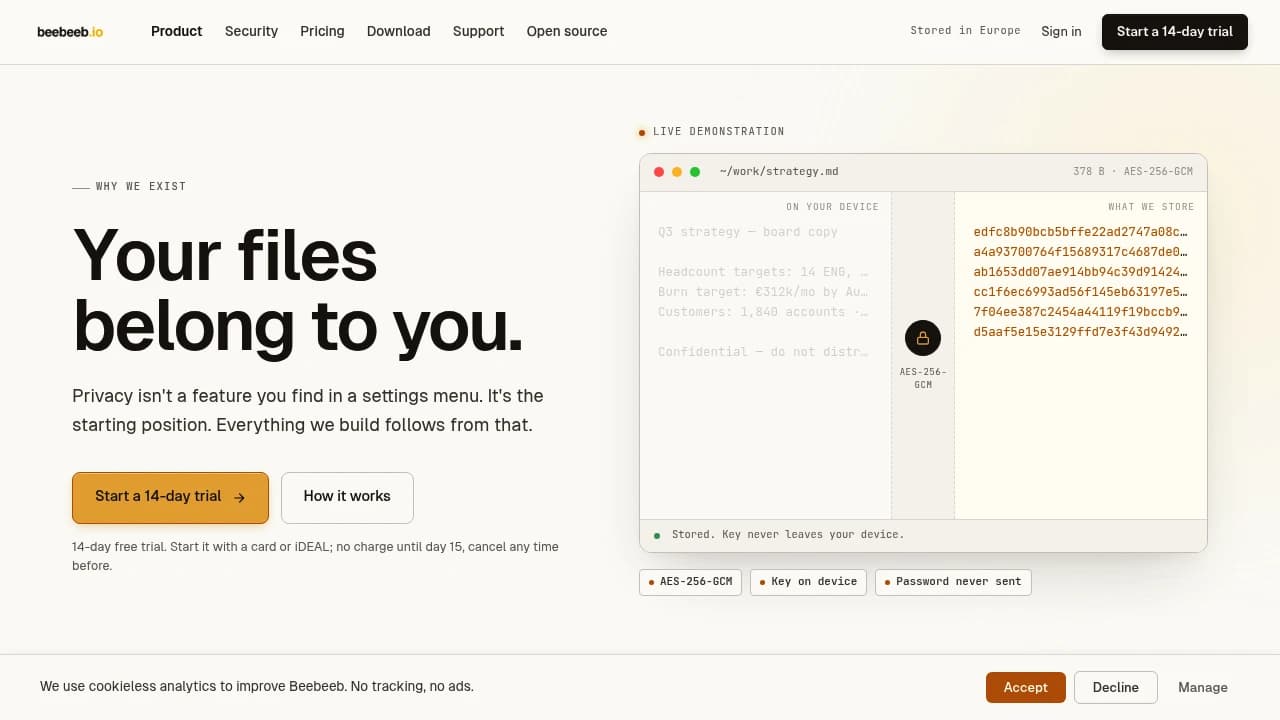Click the WHY WE EXIST label
Image resolution: width=1280 pixels, height=720 pixels.
(x=141, y=187)
